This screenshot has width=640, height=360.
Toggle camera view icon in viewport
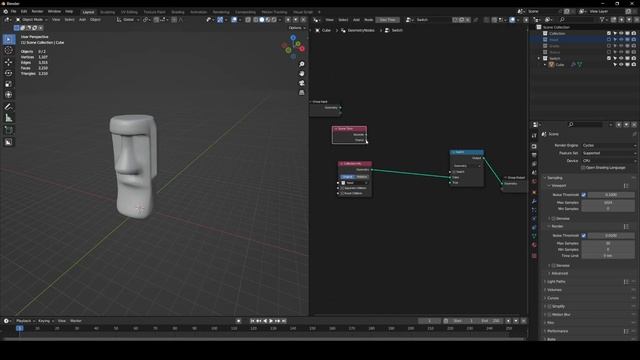click(x=302, y=83)
